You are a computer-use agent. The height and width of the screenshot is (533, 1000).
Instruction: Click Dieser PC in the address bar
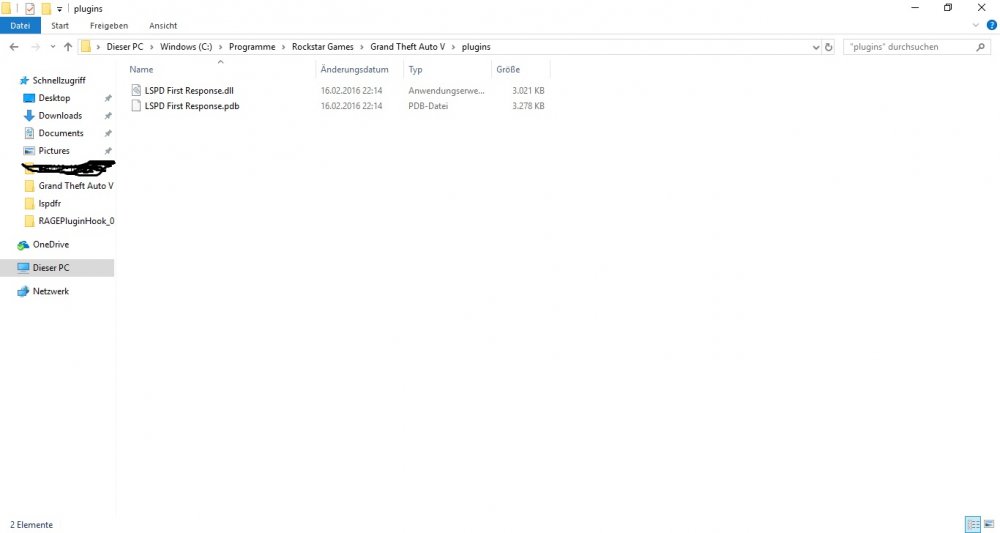(x=124, y=47)
